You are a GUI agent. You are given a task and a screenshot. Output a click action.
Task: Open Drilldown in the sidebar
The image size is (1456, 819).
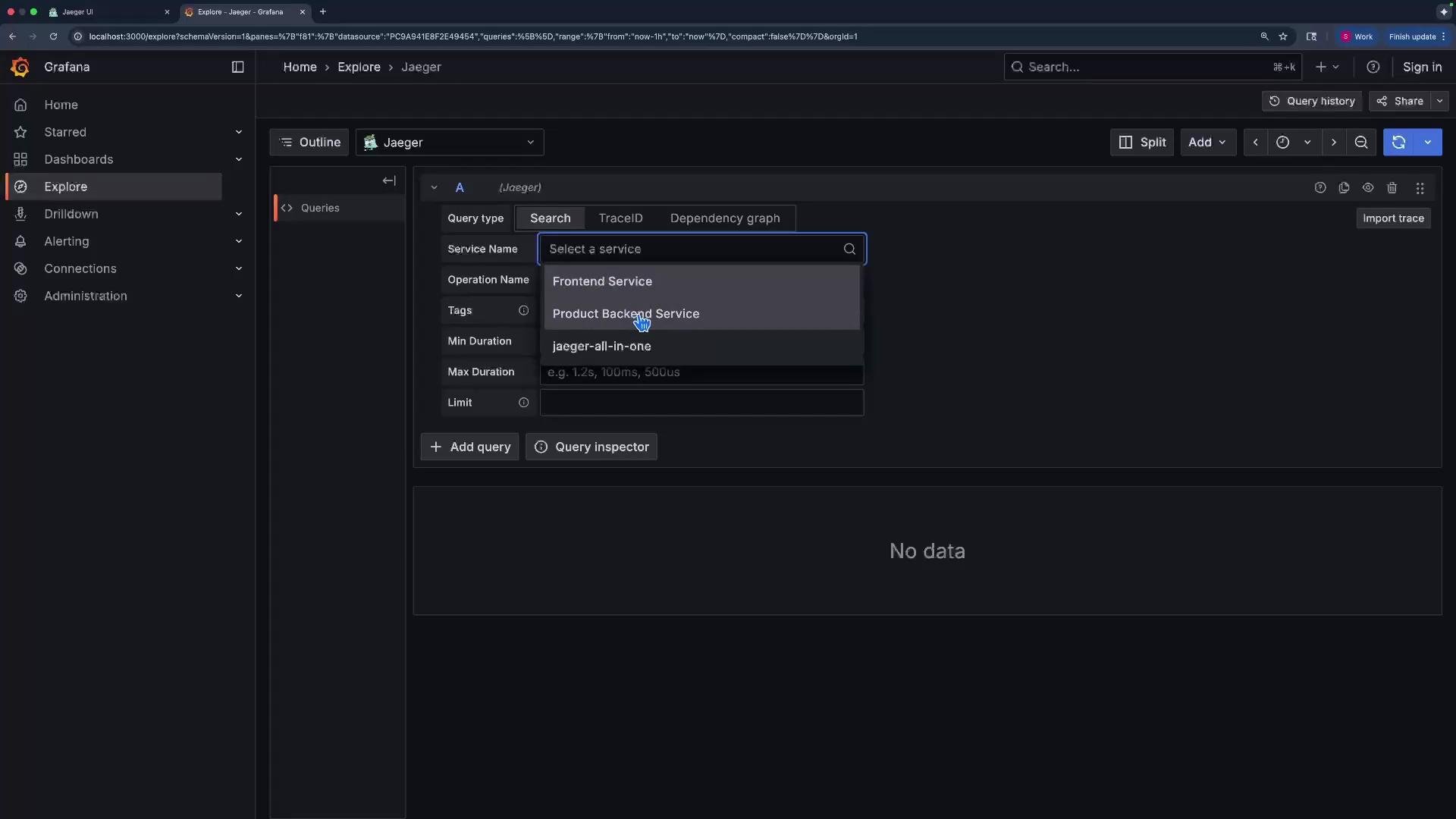71,214
